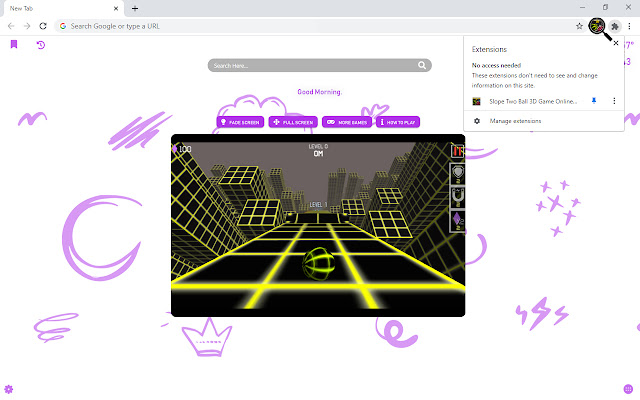Image resolution: width=640 pixels, height=400 pixels.
Task: Open more options for Slope Two Ball extension
Action: [x=614, y=101]
